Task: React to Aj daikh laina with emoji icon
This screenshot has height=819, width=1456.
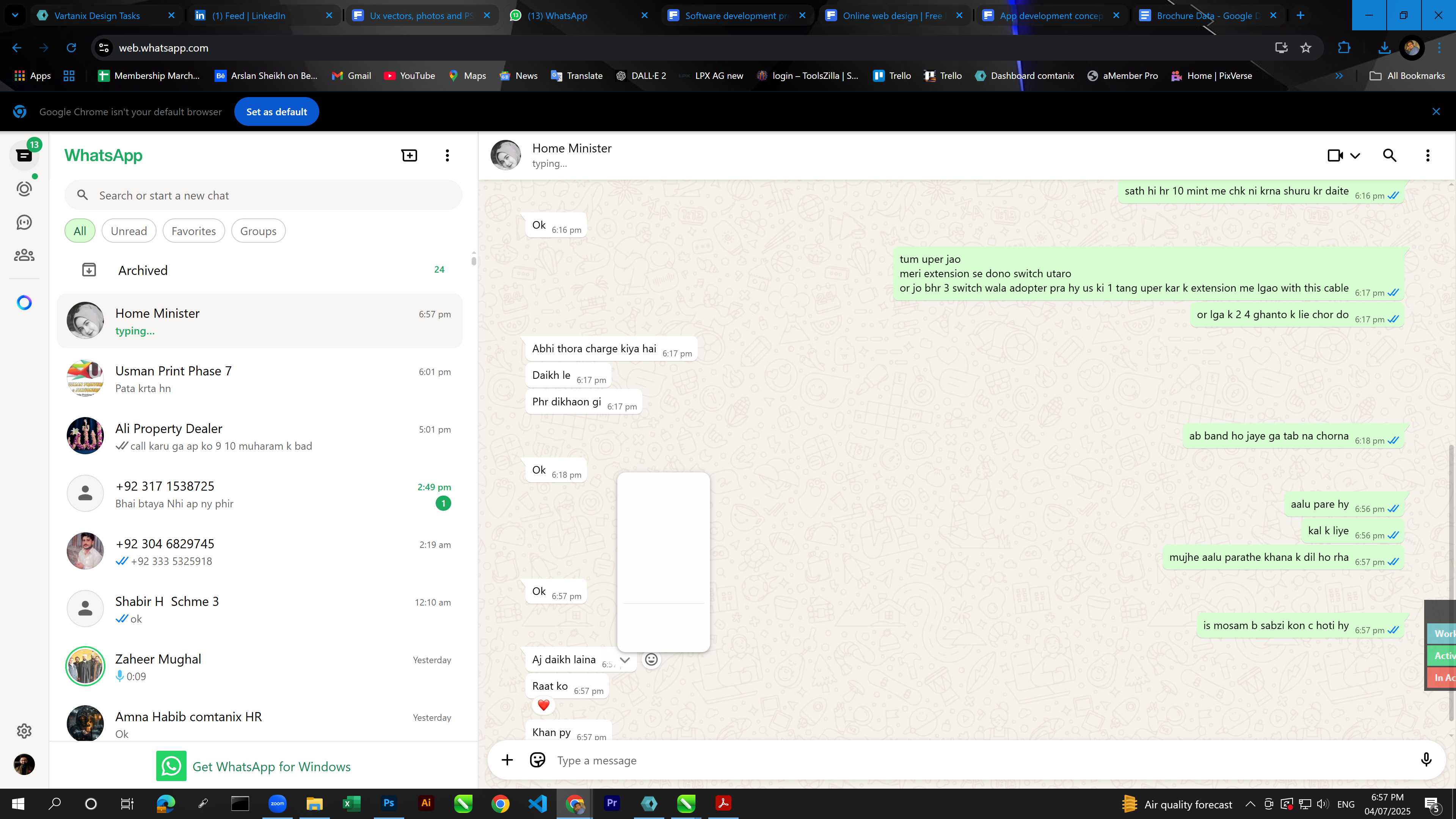Action: pyautogui.click(x=651, y=660)
